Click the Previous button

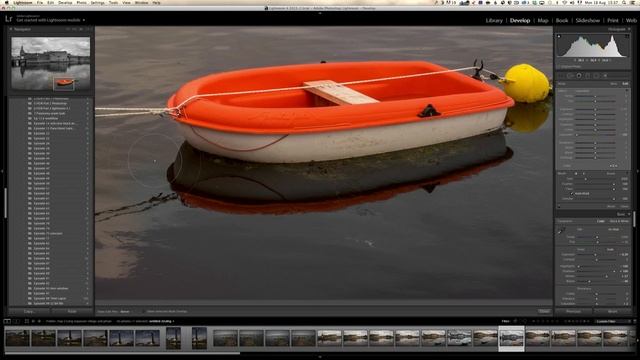573,311
